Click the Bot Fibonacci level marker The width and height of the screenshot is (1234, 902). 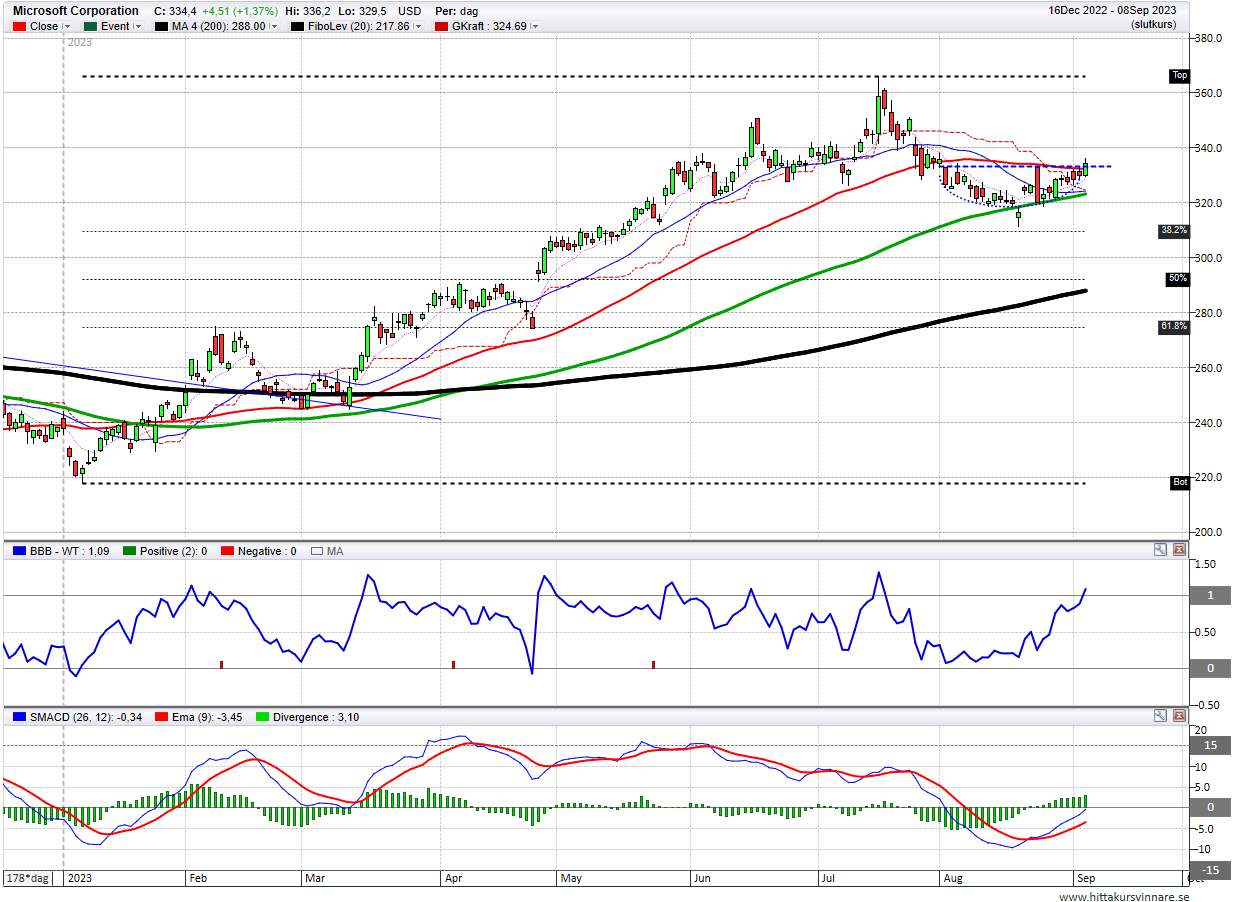point(1180,483)
